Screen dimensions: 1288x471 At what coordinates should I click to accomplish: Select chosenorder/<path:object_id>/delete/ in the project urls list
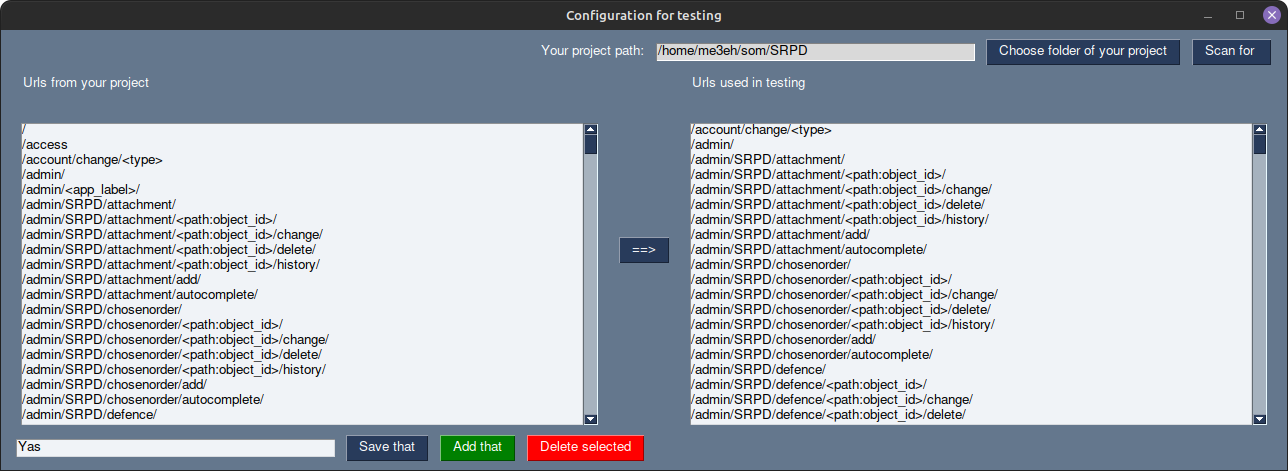pyautogui.click(x=301, y=355)
